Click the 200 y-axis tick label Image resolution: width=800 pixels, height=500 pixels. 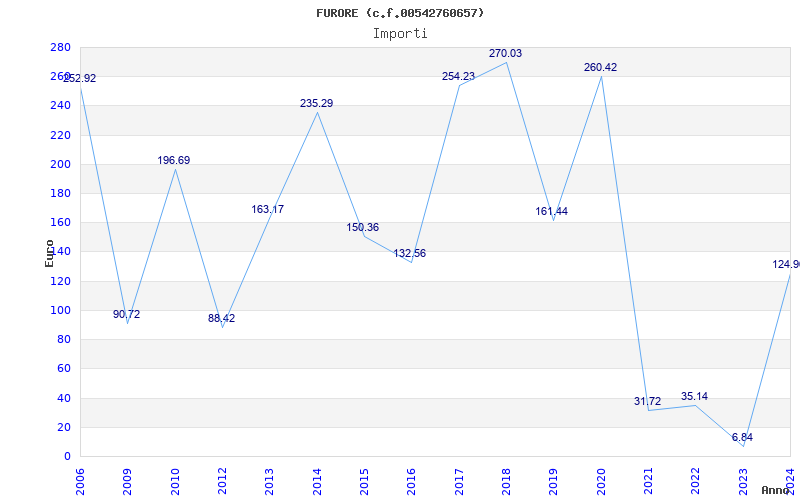tap(60, 164)
